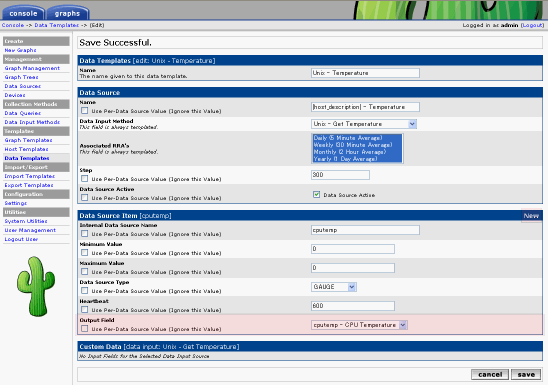This screenshot has width=548, height=385.
Task: Switch to the console tab
Action: pyautogui.click(x=23, y=13)
